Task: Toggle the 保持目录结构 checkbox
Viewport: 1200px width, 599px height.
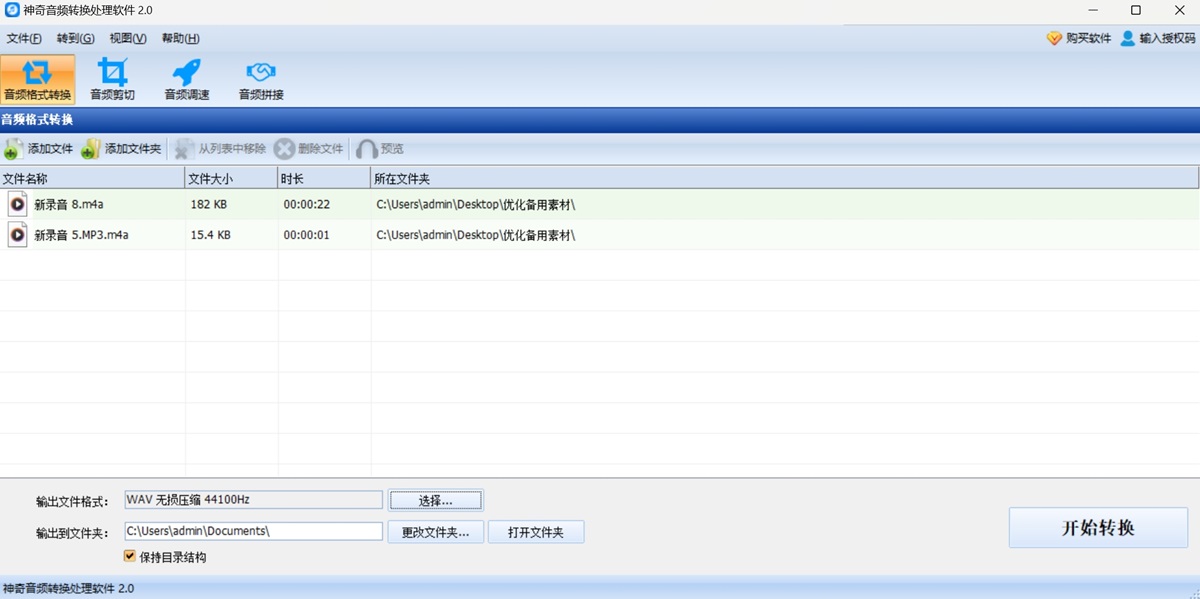Action: (x=129, y=556)
